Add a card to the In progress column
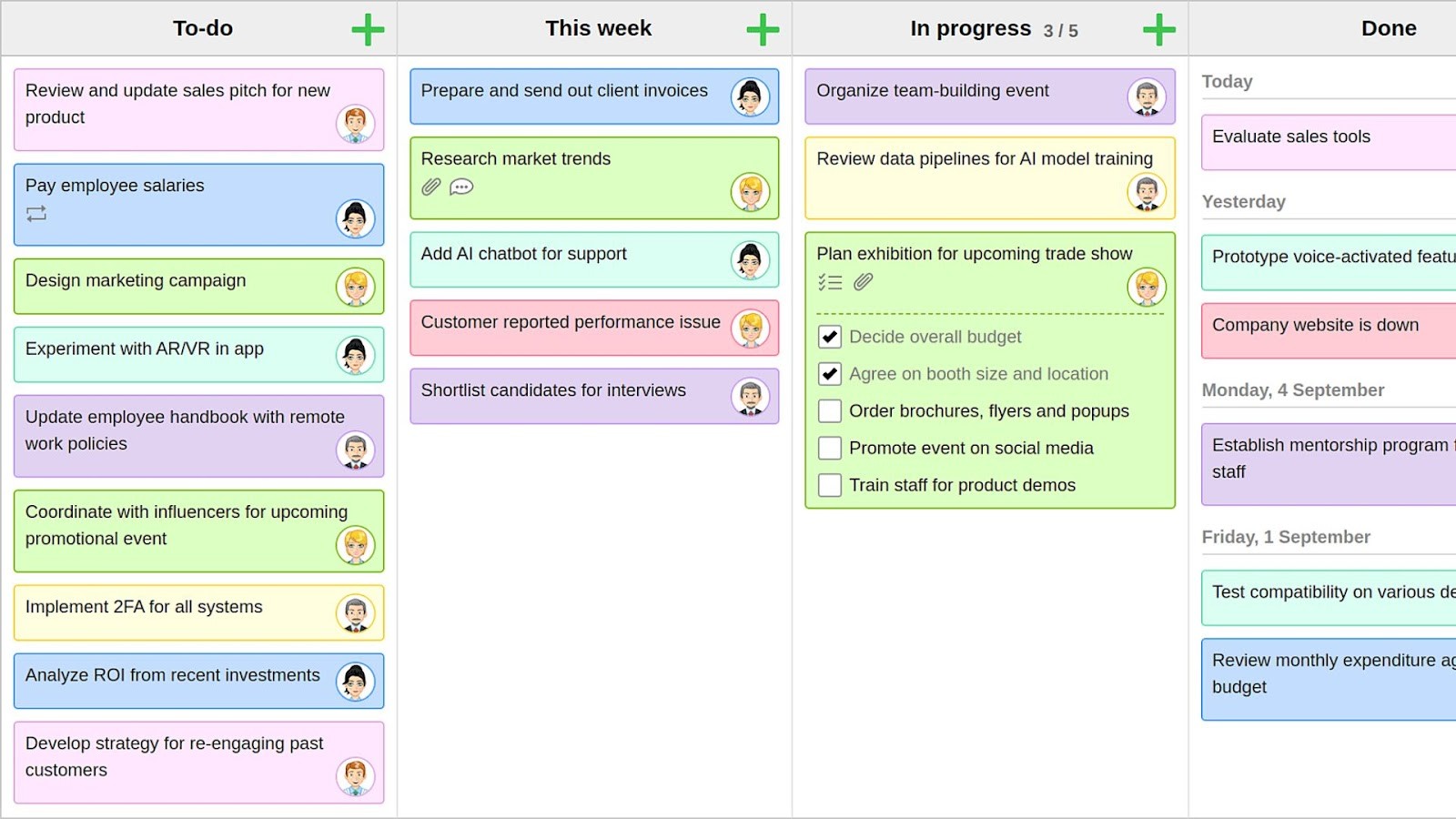The image size is (1456, 819). tap(1158, 28)
